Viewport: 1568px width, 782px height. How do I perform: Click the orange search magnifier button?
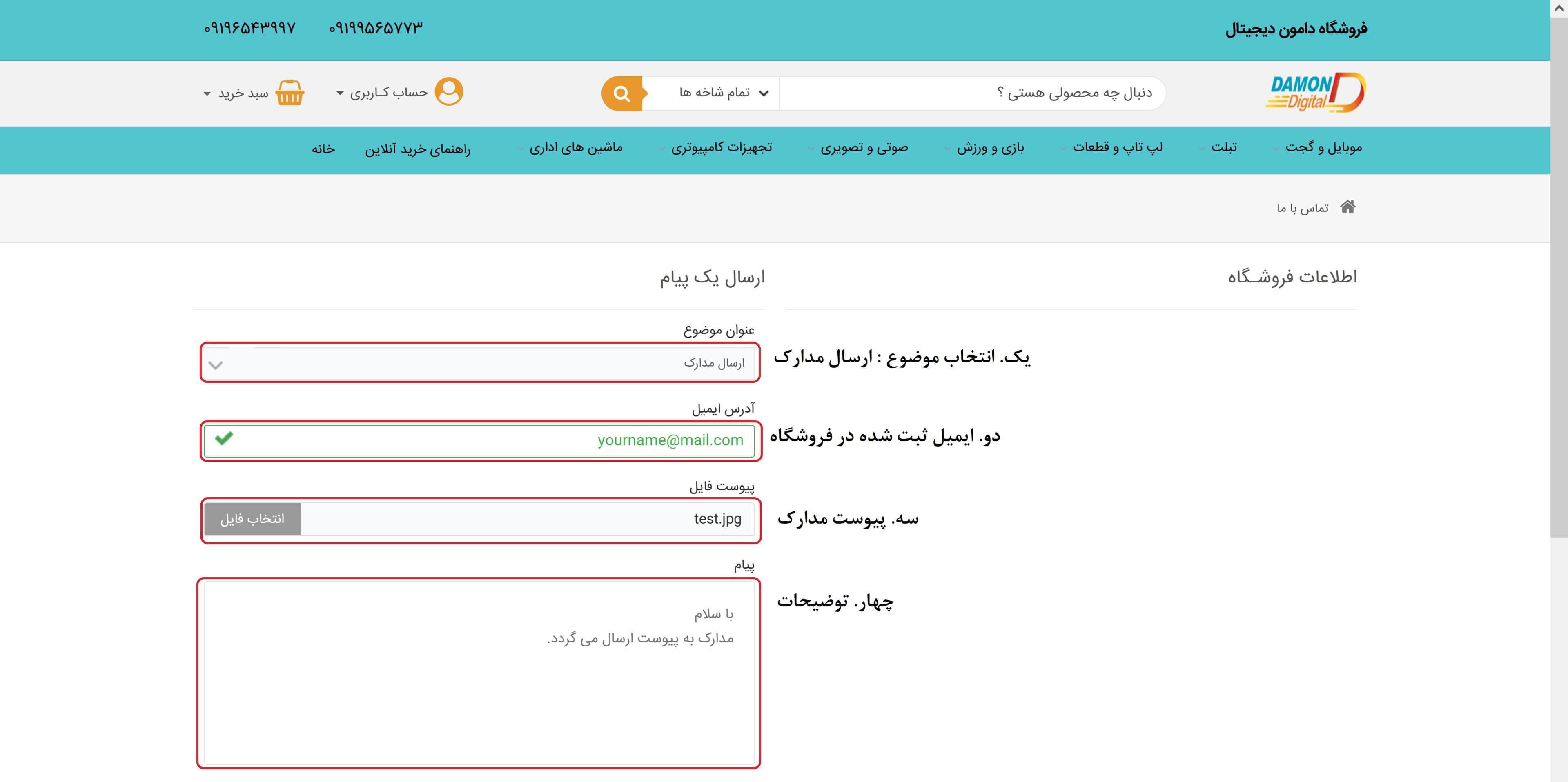622,94
